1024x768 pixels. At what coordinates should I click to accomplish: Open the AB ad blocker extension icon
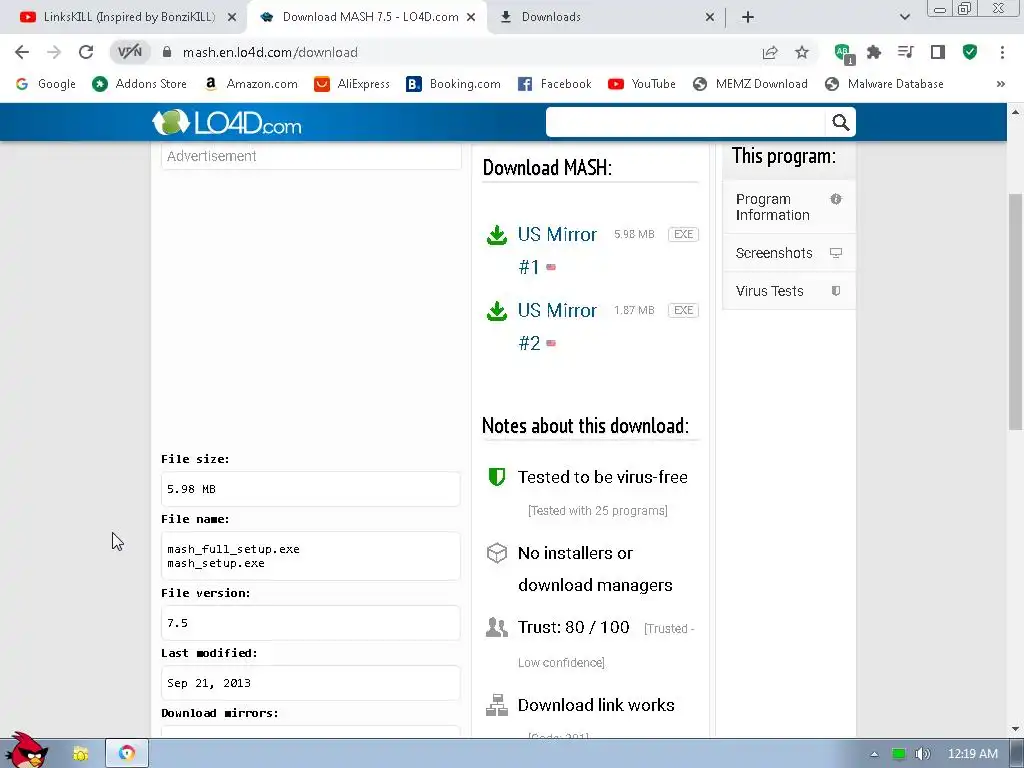pos(843,53)
